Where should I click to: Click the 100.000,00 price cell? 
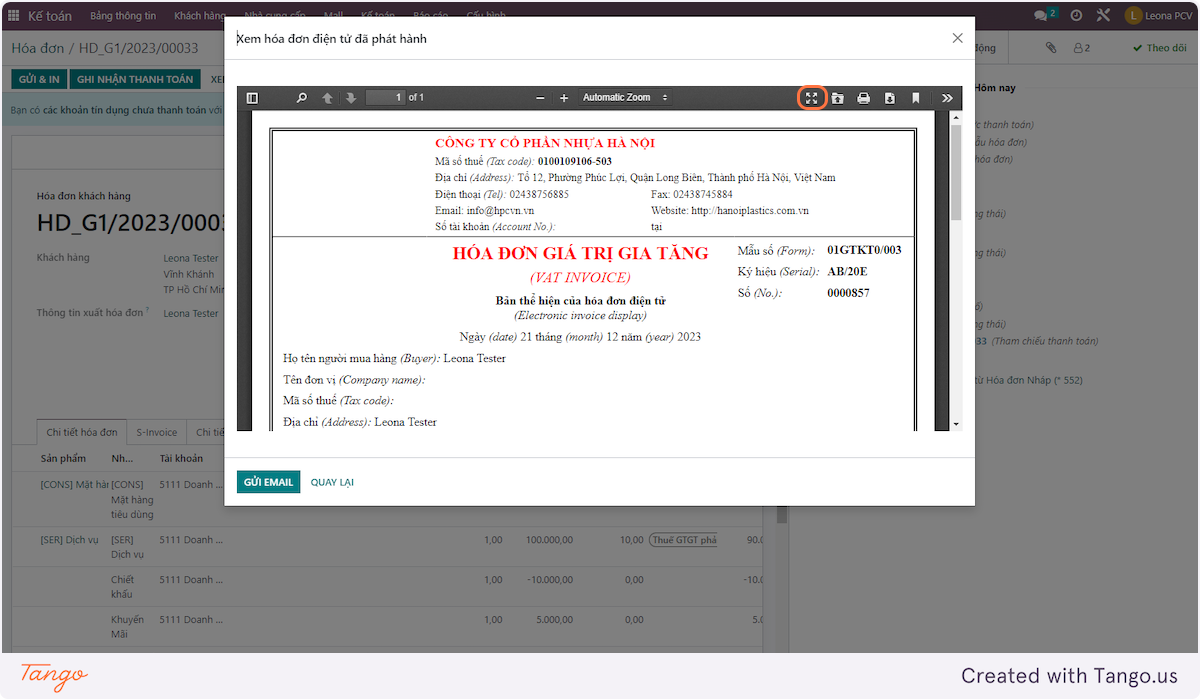click(x=549, y=540)
